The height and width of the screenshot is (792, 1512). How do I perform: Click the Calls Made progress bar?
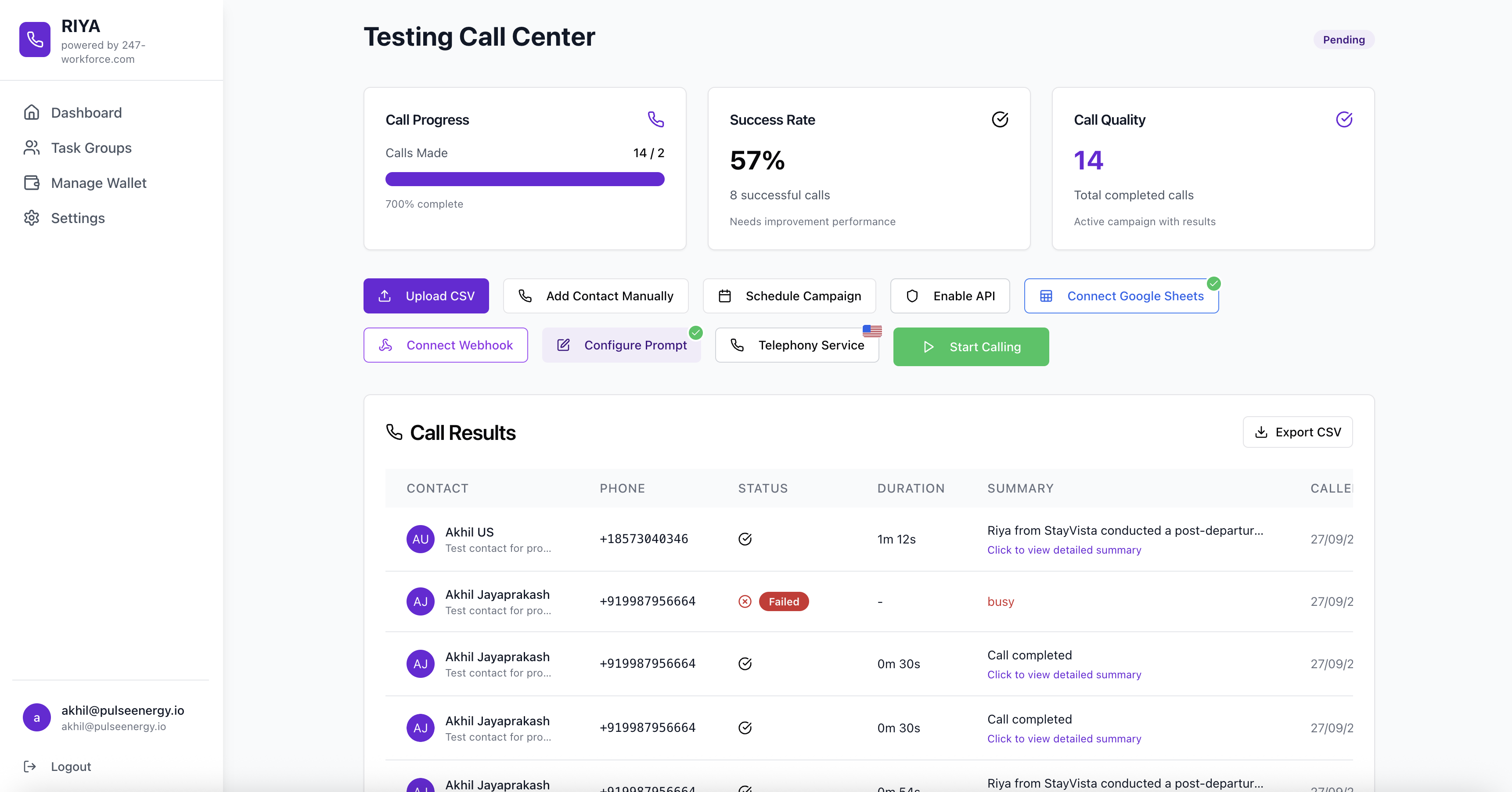click(525, 179)
